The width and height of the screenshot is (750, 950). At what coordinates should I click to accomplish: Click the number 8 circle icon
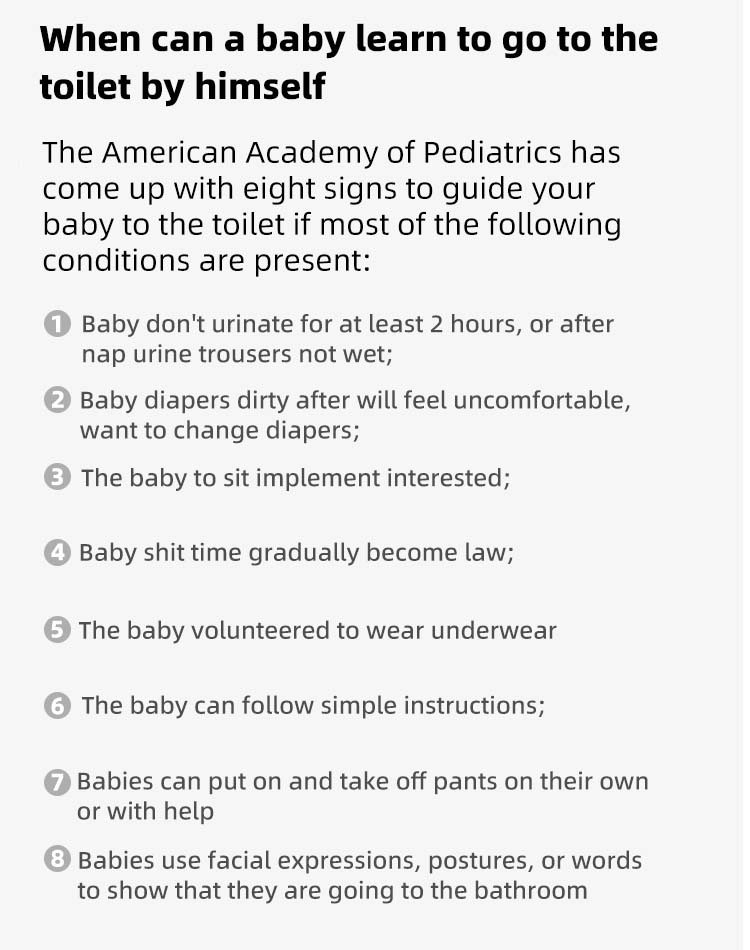point(57,860)
